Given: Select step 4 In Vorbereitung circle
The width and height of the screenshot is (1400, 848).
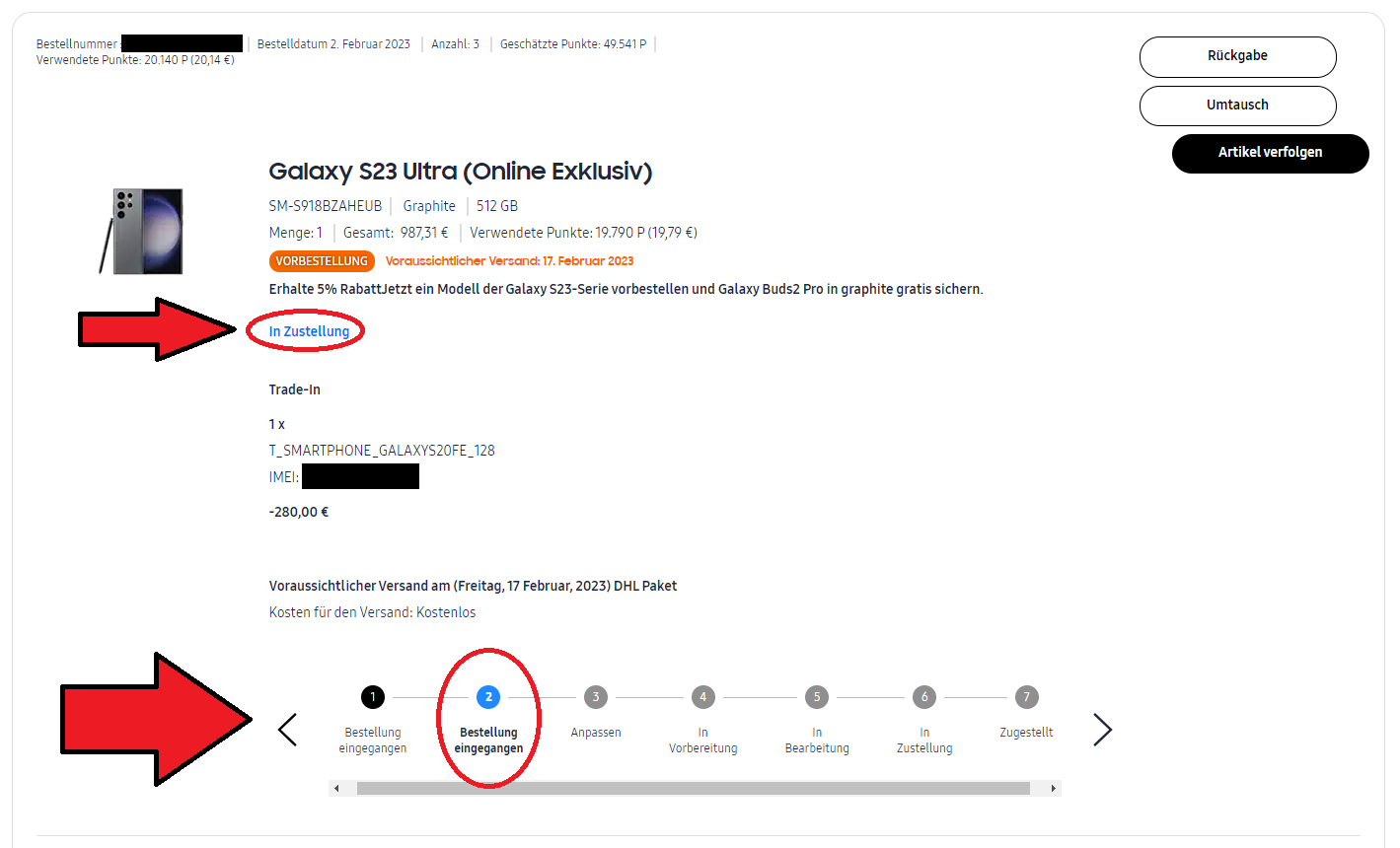Looking at the screenshot, I should (702, 697).
